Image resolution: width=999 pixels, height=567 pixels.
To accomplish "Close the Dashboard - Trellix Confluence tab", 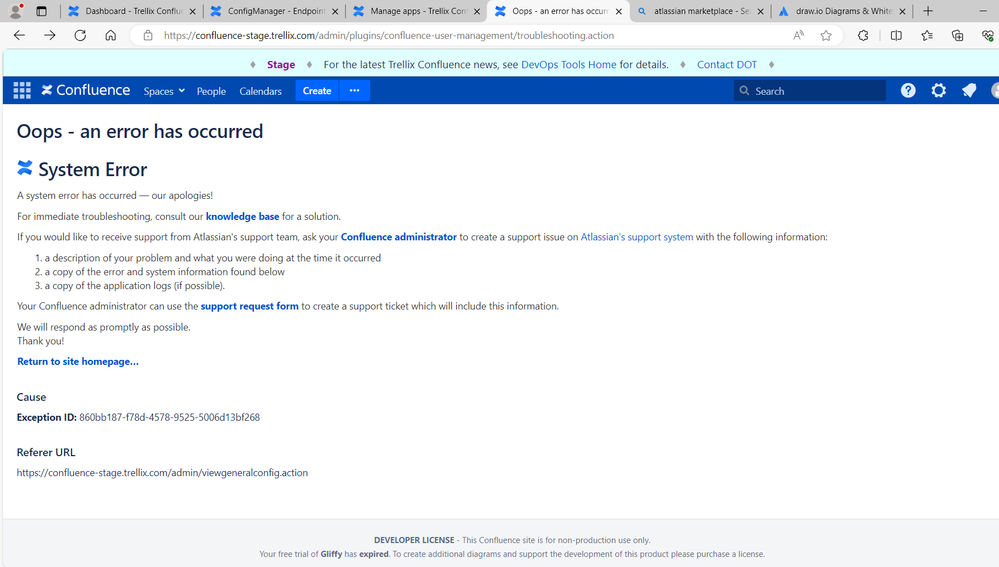I will (x=192, y=11).
